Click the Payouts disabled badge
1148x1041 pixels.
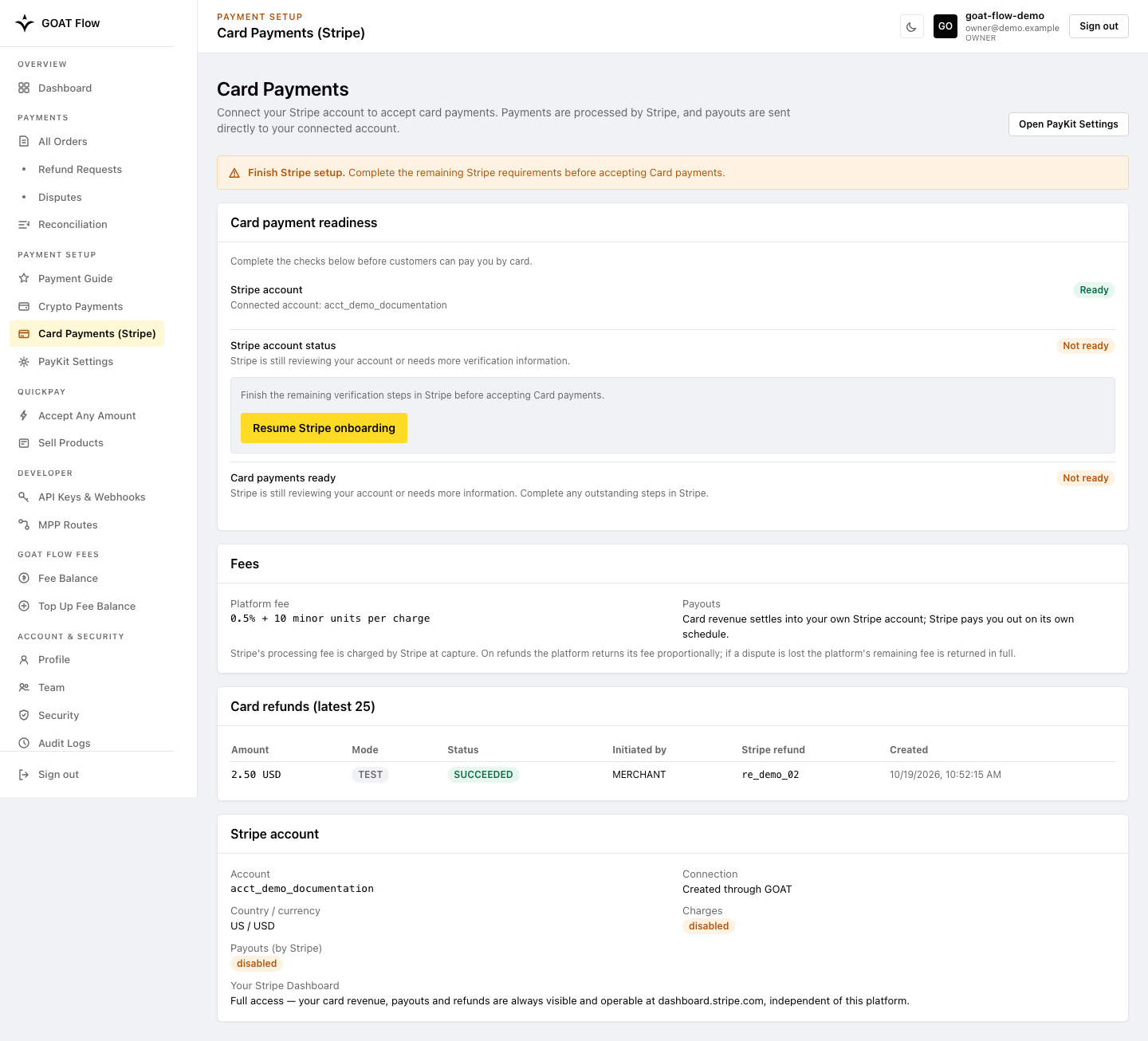pyautogui.click(x=257, y=964)
